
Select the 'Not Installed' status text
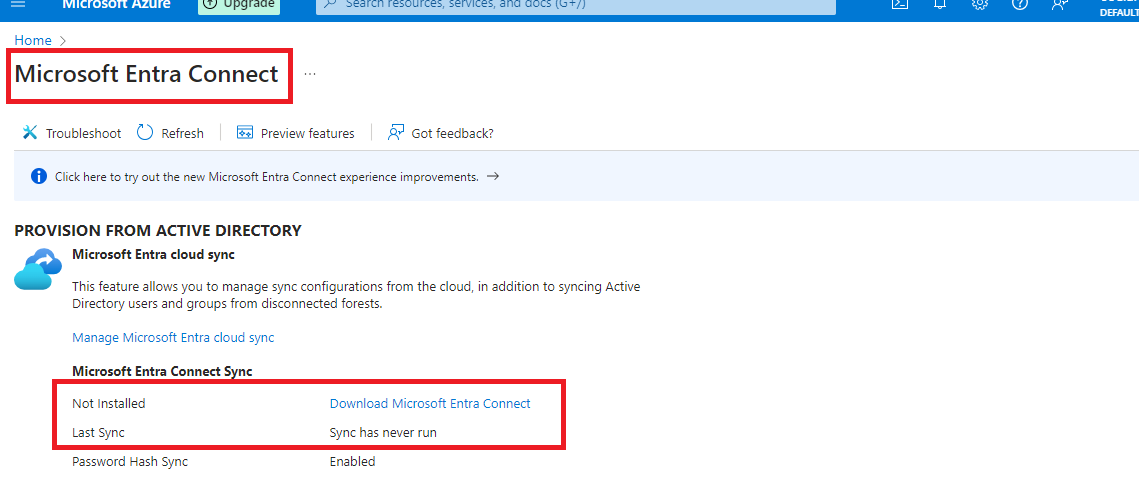[x=109, y=403]
